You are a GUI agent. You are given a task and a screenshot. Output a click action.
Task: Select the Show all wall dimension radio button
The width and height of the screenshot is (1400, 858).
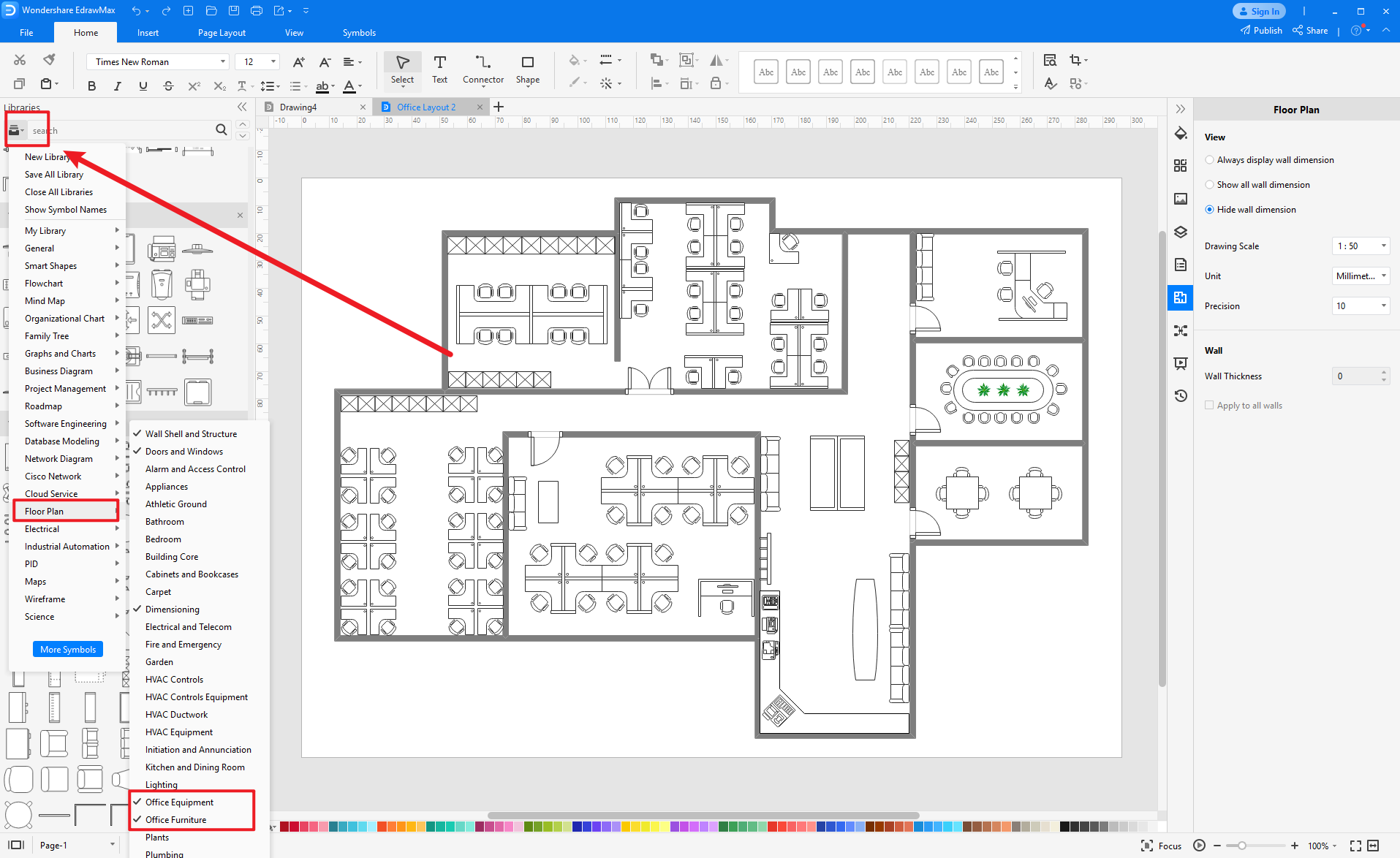(1210, 184)
